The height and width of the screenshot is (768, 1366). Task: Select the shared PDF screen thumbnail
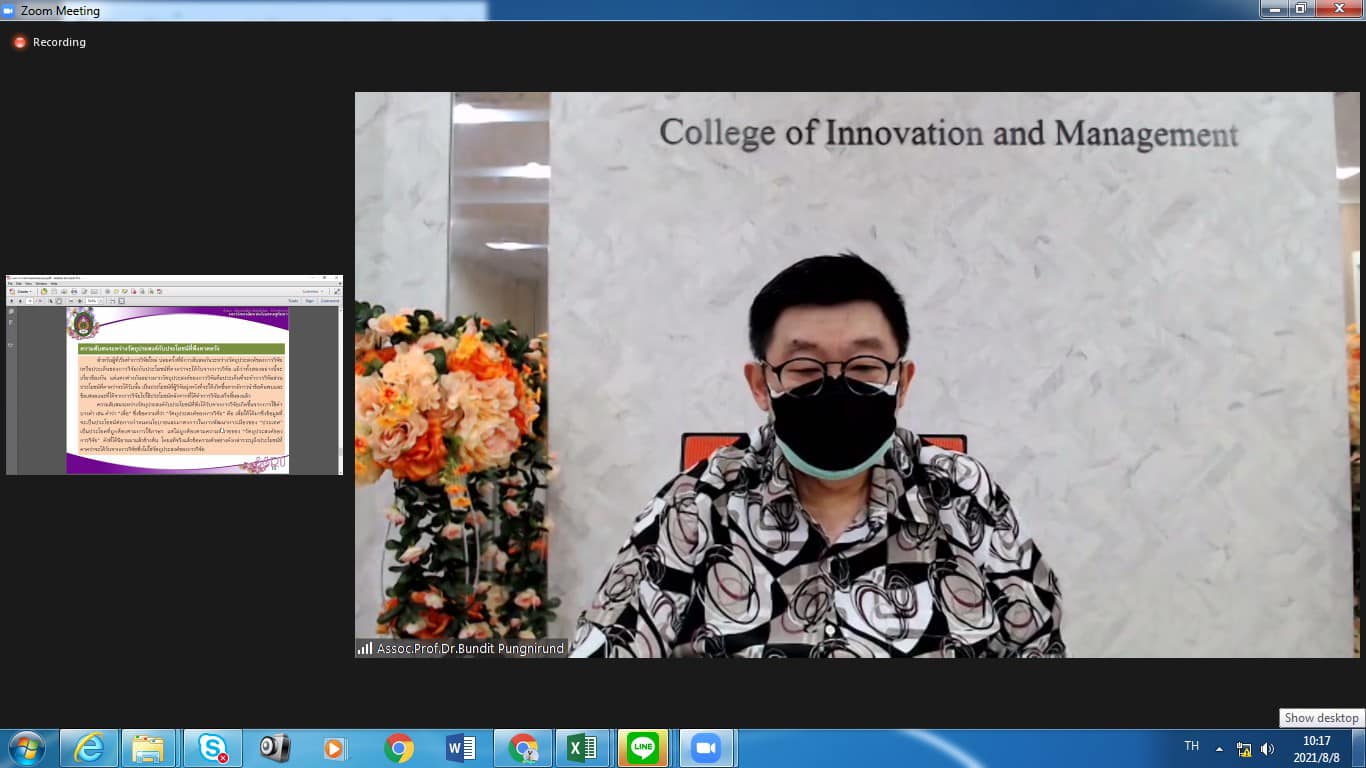click(174, 374)
